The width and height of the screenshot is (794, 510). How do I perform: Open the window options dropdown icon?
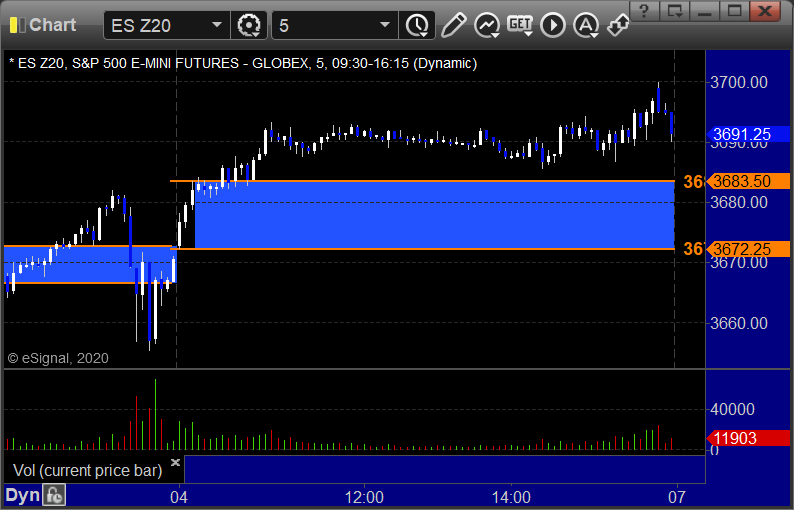[674, 10]
